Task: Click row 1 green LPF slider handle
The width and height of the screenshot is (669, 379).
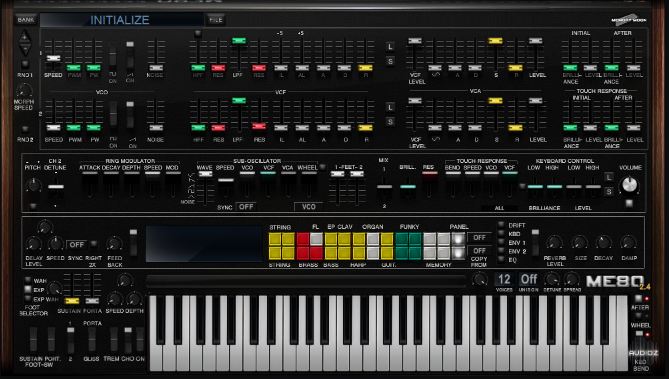Action: pyautogui.click(x=239, y=41)
